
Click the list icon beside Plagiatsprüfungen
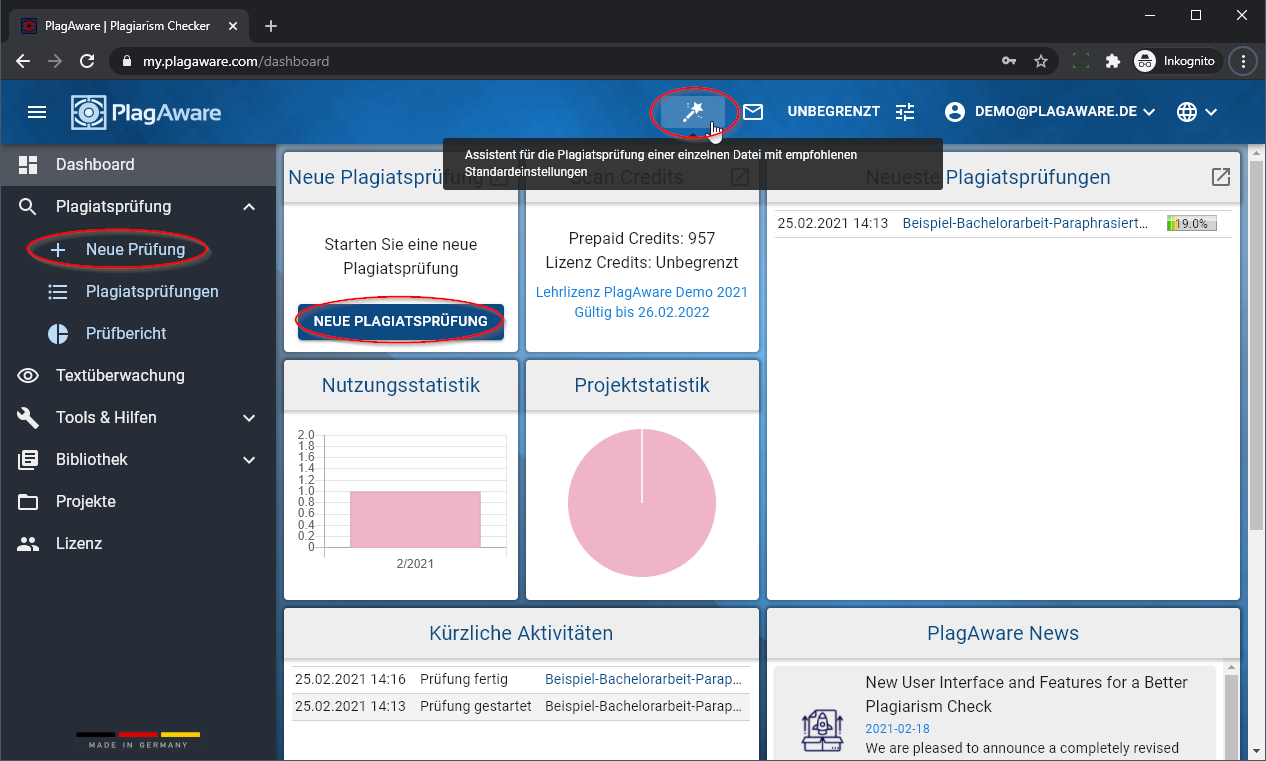click(58, 291)
